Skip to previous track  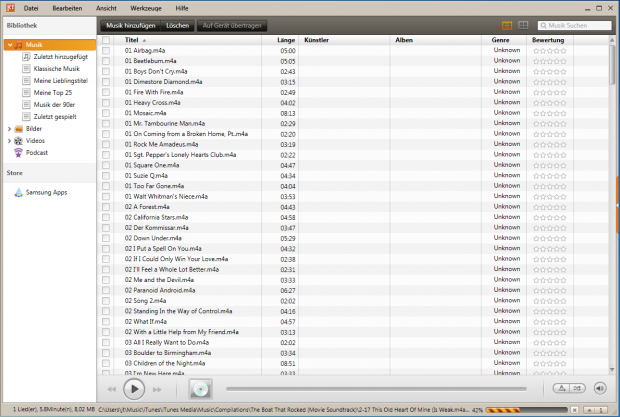click(x=112, y=389)
